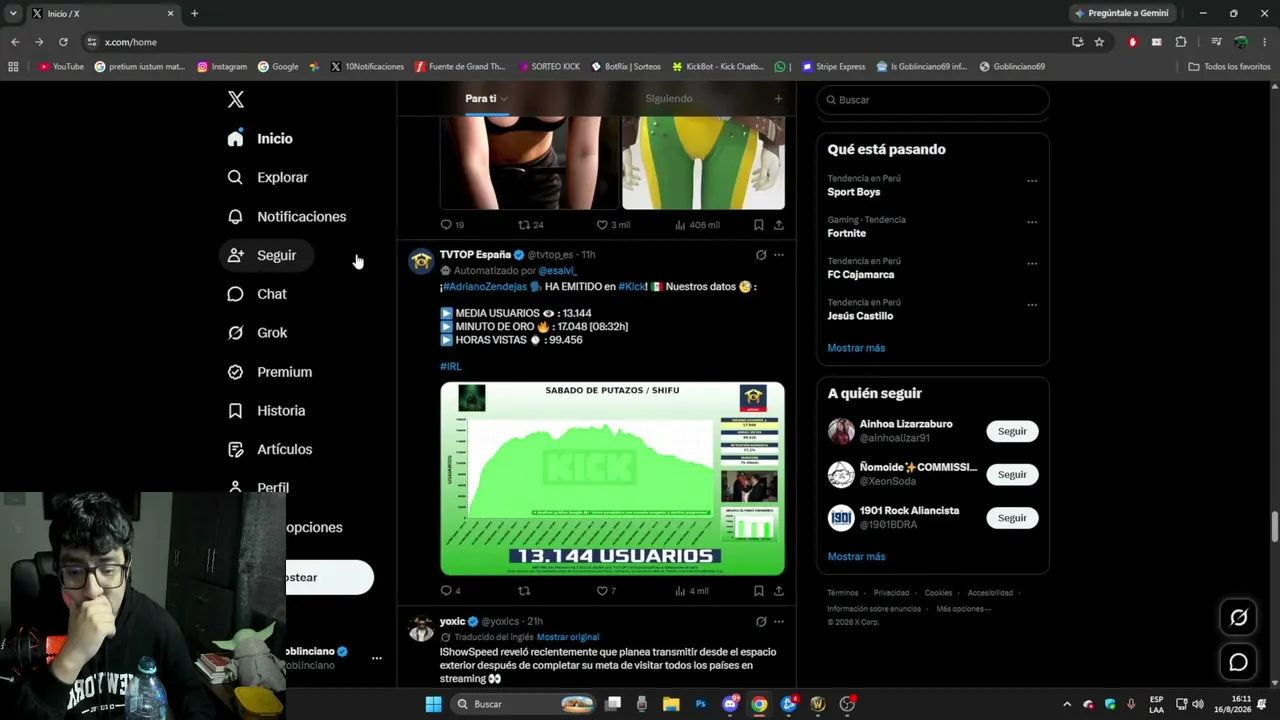Bookmark the TVTOP España post
The width and height of the screenshot is (1280, 720).
click(759, 591)
